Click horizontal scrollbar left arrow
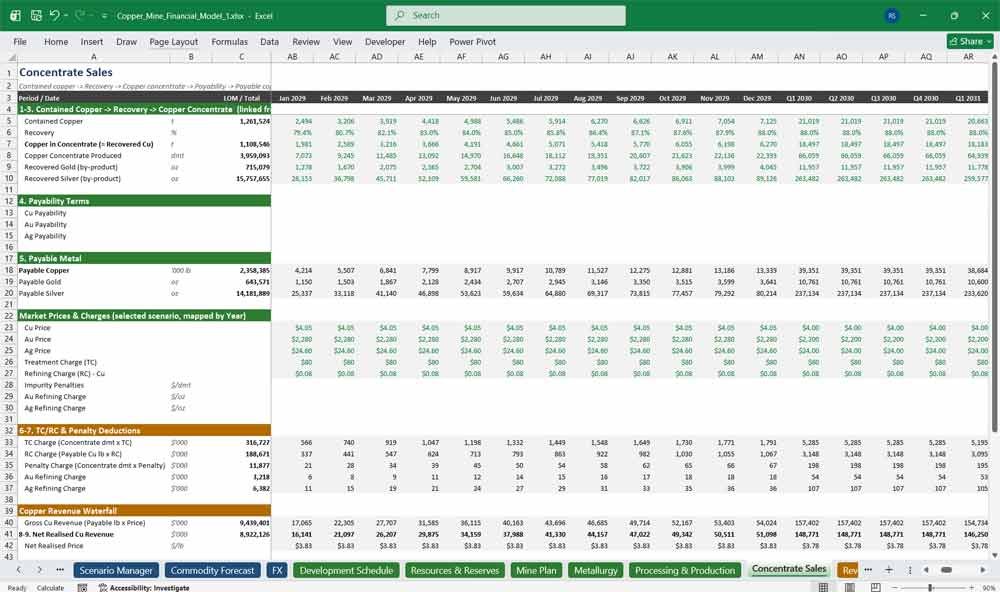 click(x=926, y=570)
